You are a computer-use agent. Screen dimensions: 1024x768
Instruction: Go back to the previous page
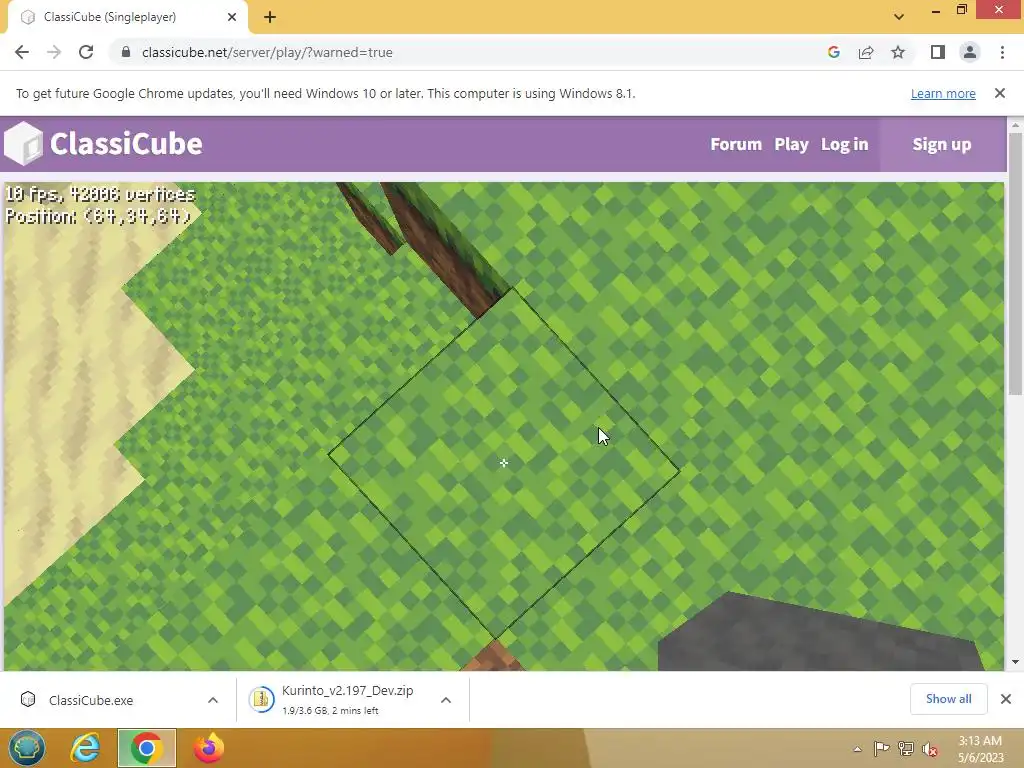coord(22,52)
